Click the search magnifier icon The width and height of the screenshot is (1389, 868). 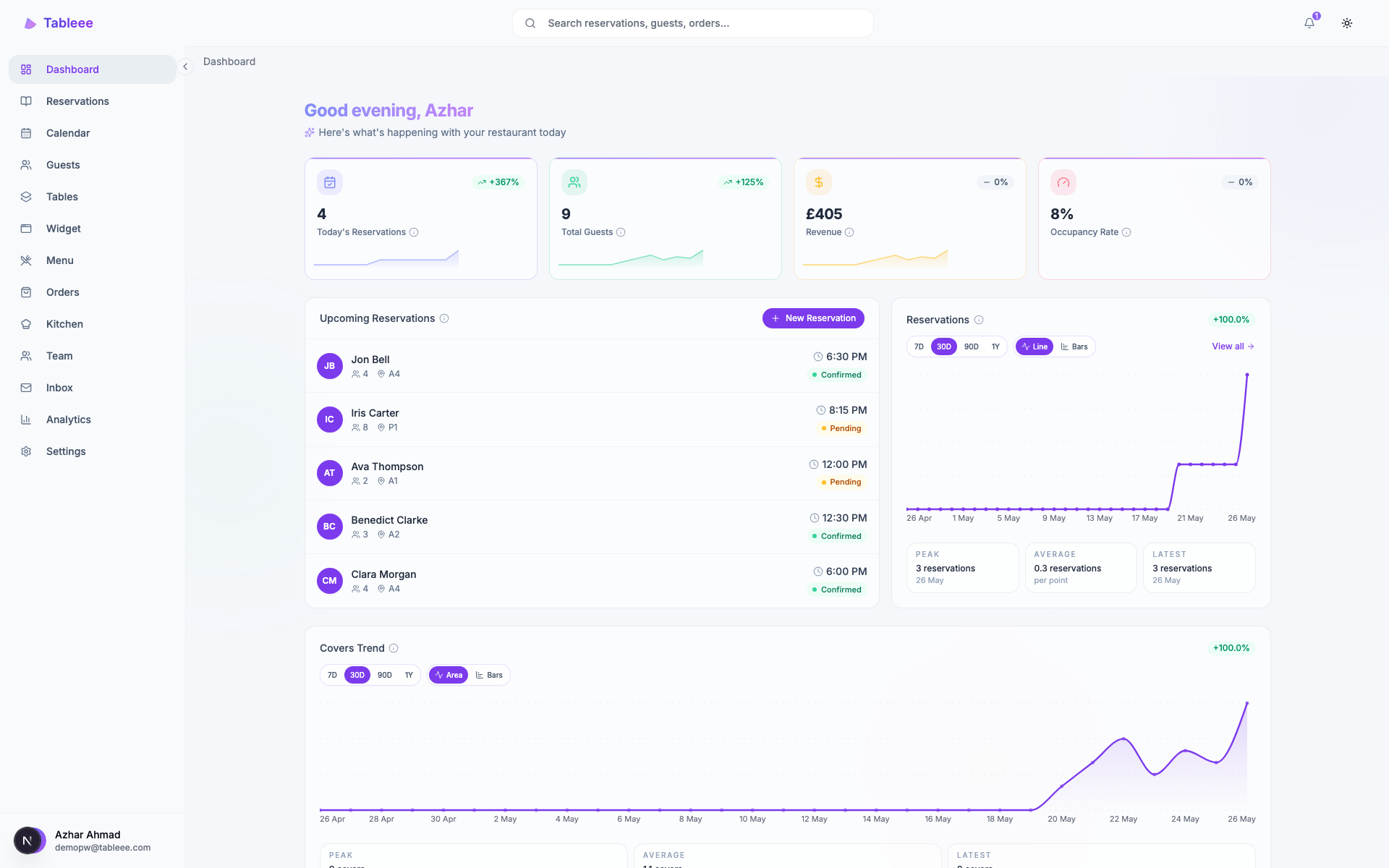[530, 23]
